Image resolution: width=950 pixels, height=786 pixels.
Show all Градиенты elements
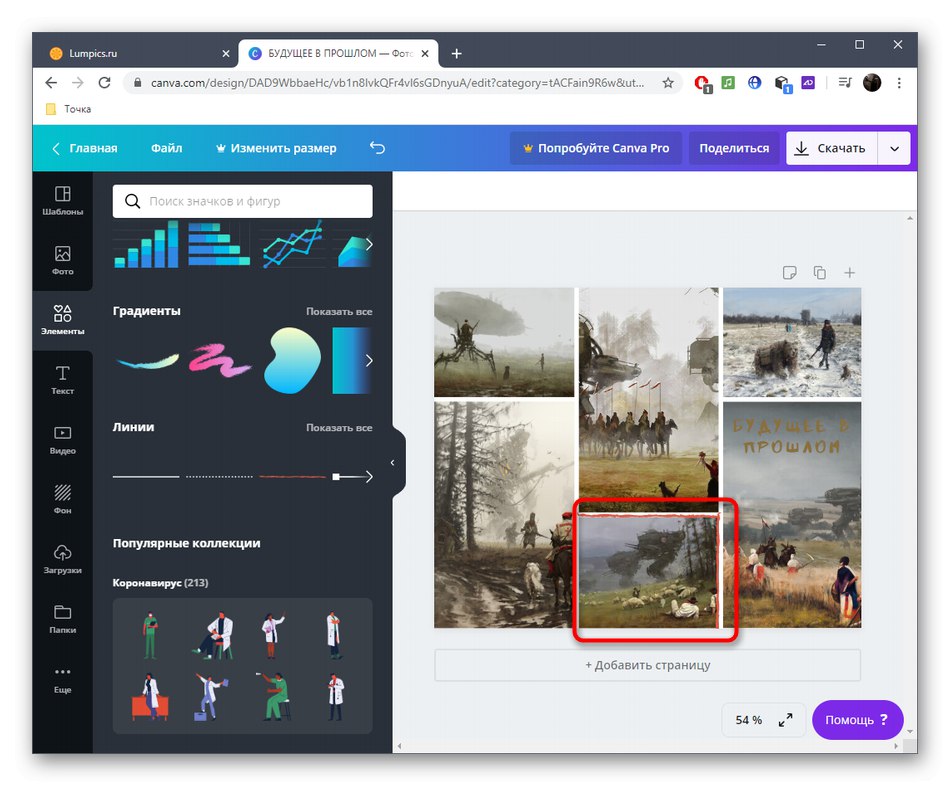pos(339,311)
